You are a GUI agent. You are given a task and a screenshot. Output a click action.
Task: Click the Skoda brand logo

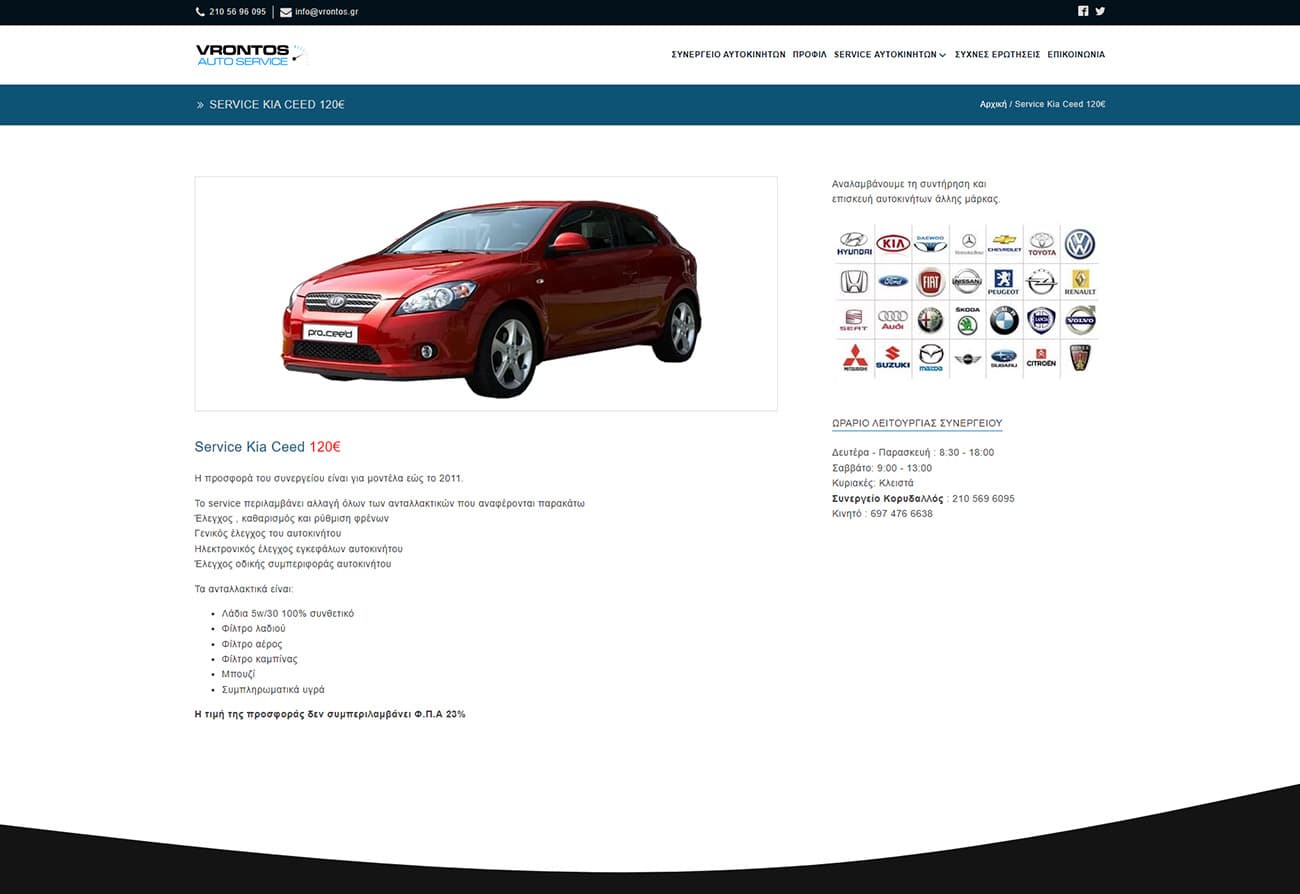967,320
